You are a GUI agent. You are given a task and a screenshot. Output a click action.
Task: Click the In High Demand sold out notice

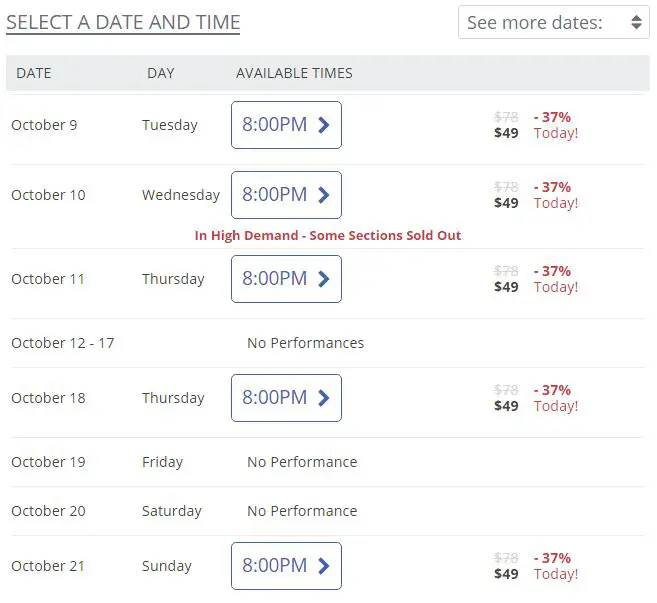pos(328,236)
